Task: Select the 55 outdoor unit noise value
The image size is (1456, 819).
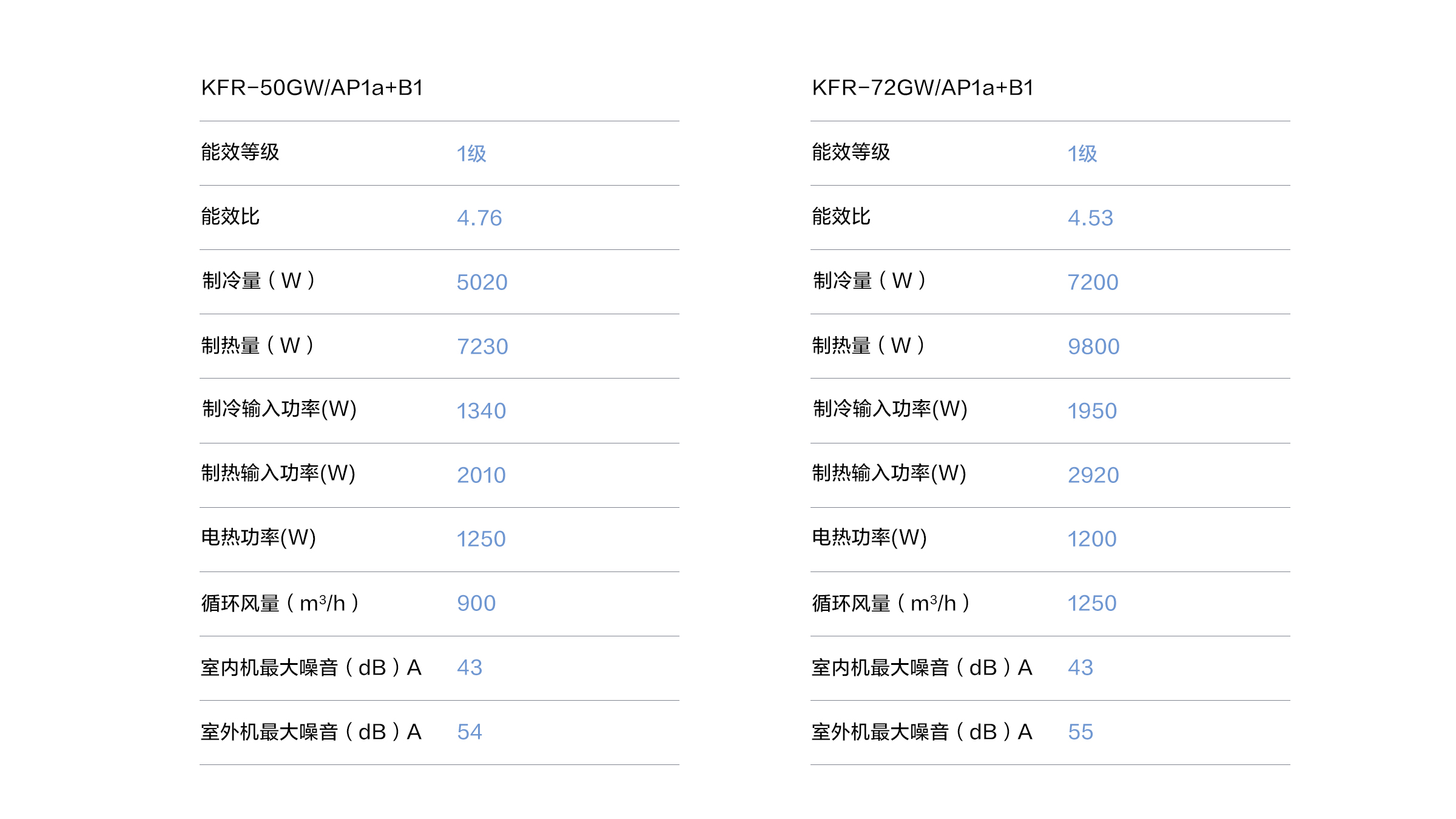Action: pyautogui.click(x=1080, y=732)
